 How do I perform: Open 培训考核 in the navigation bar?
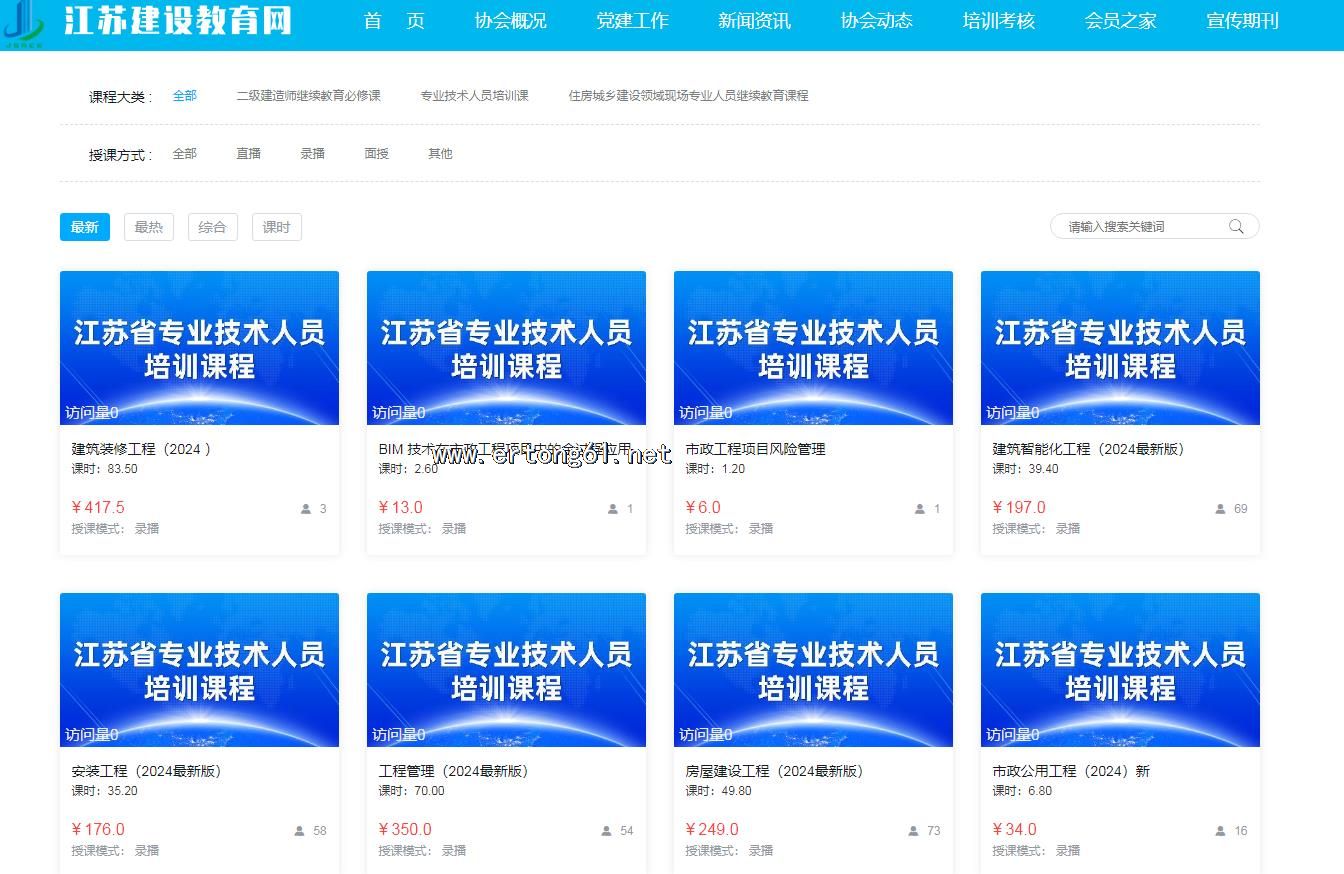tap(998, 21)
